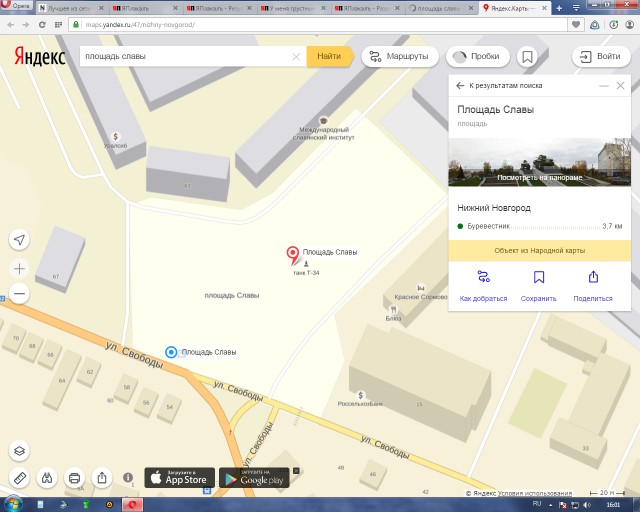Open a new browser tab
The height and width of the screenshot is (512, 640).
pos(559,8)
